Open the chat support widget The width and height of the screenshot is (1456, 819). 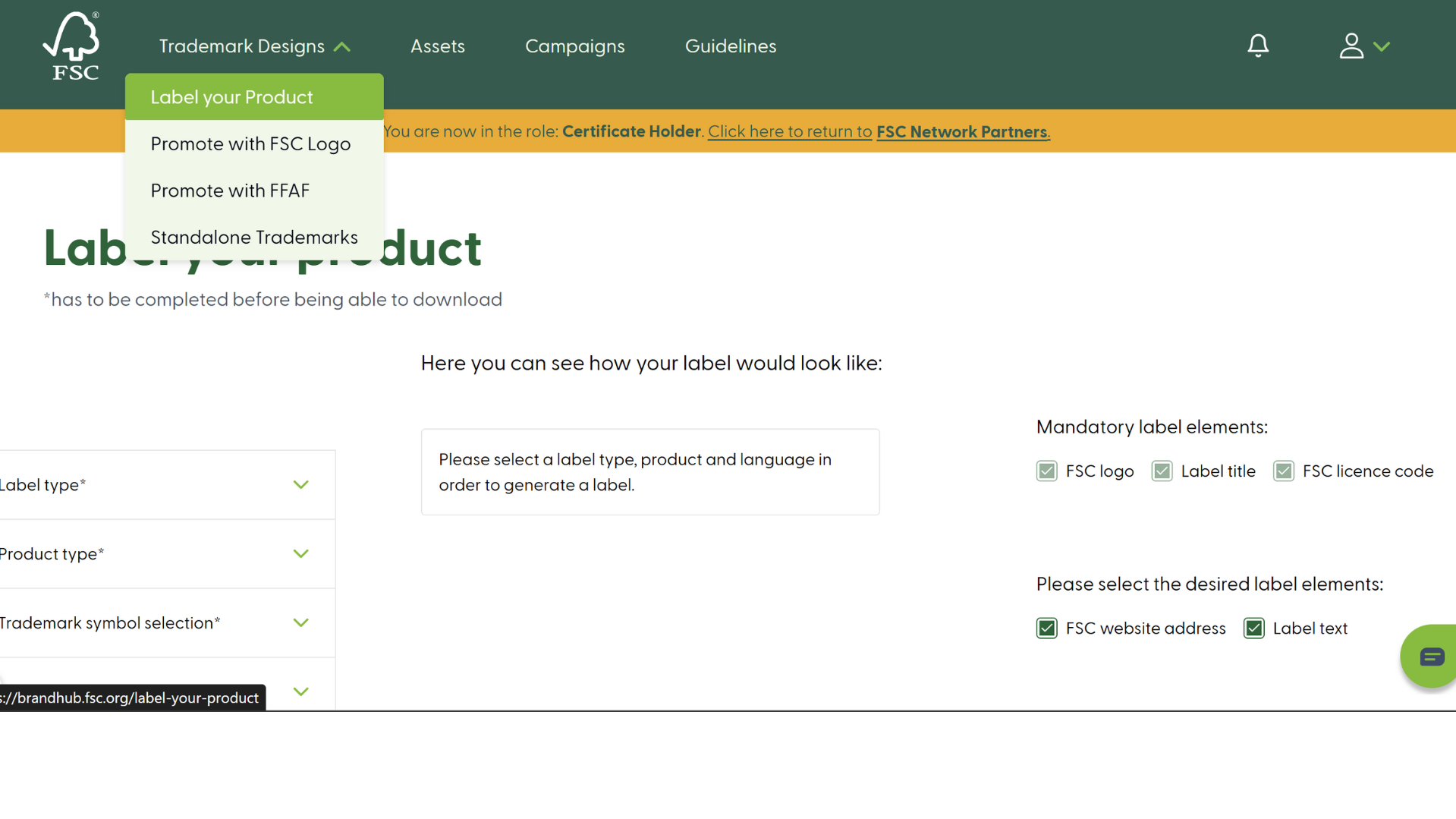1431,657
